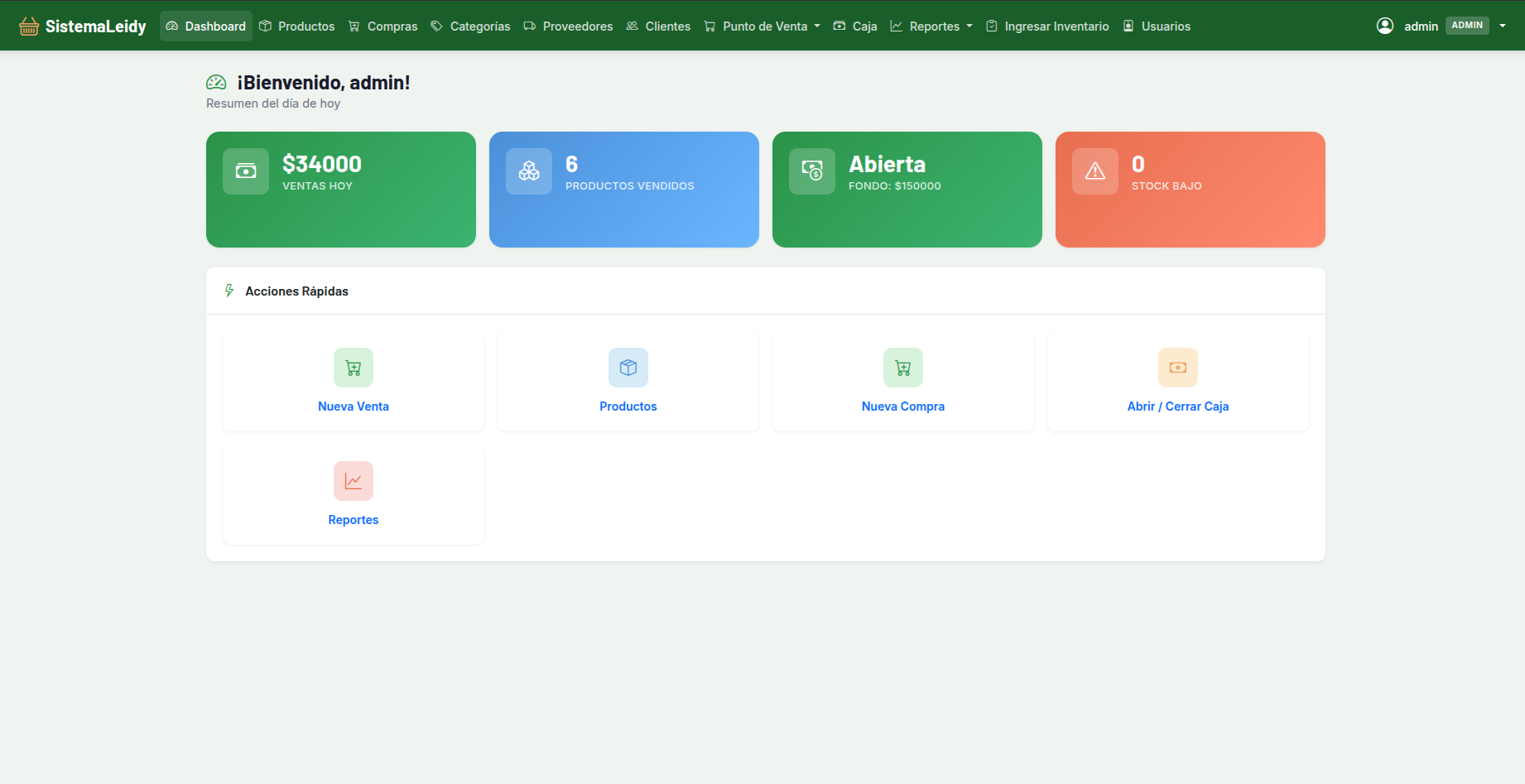Click the Usuarios badge icon in navbar
The width and height of the screenshot is (1525, 784).
pyautogui.click(x=1128, y=26)
